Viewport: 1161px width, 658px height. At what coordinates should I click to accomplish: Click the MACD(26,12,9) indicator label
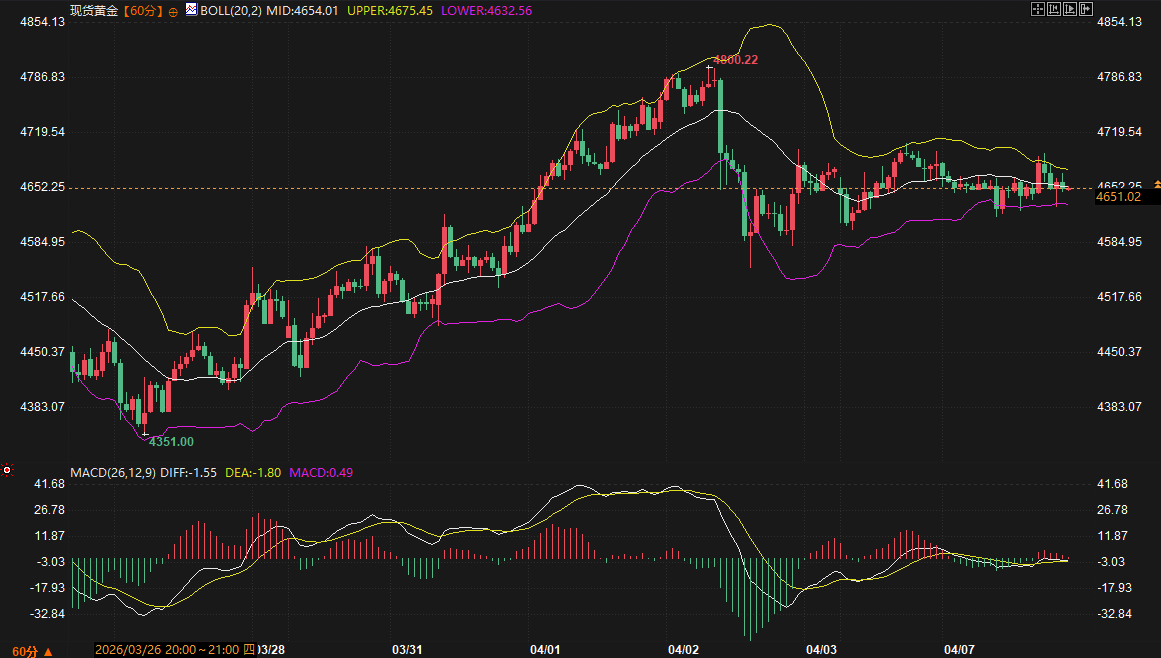pyautogui.click(x=114, y=472)
